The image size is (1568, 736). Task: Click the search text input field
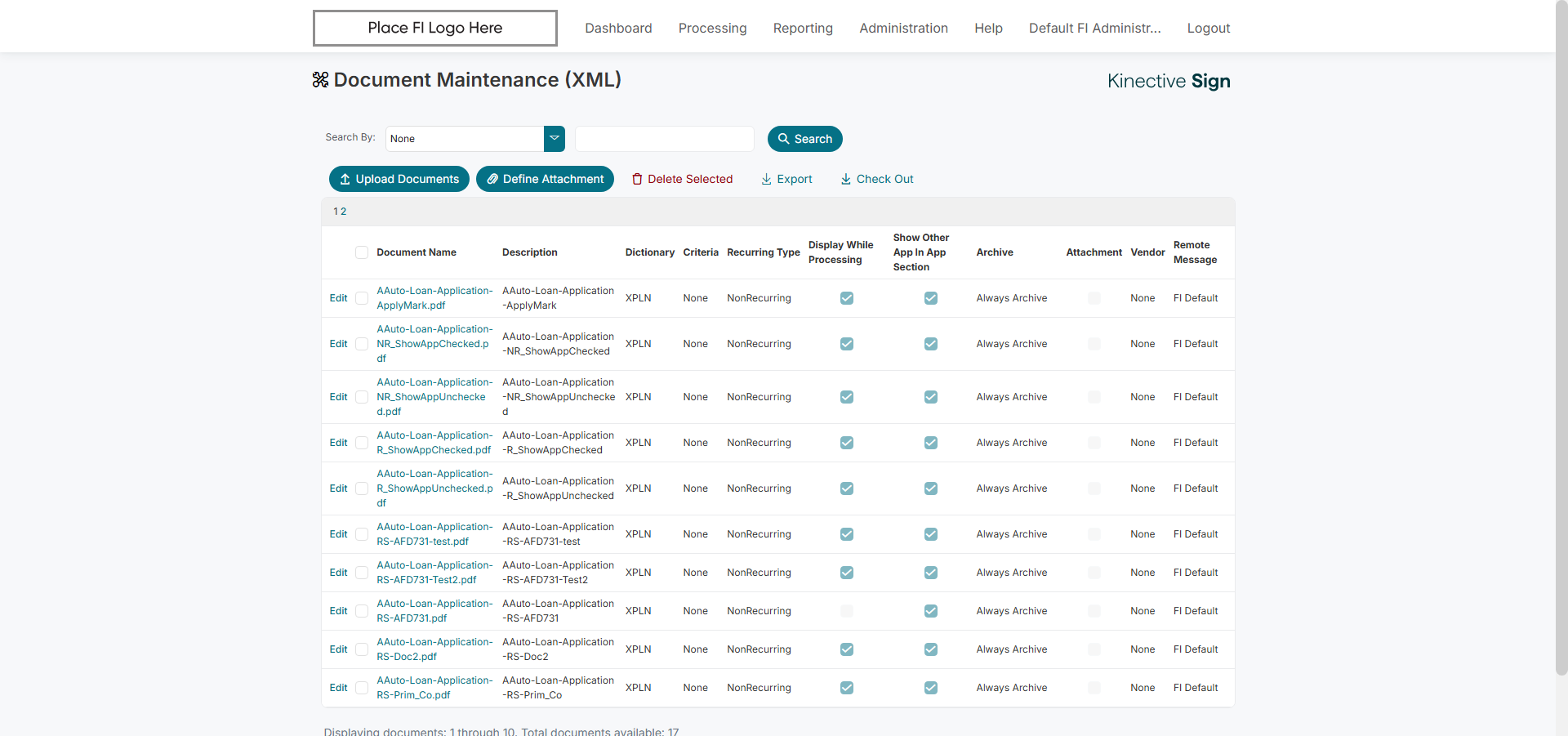(x=664, y=139)
